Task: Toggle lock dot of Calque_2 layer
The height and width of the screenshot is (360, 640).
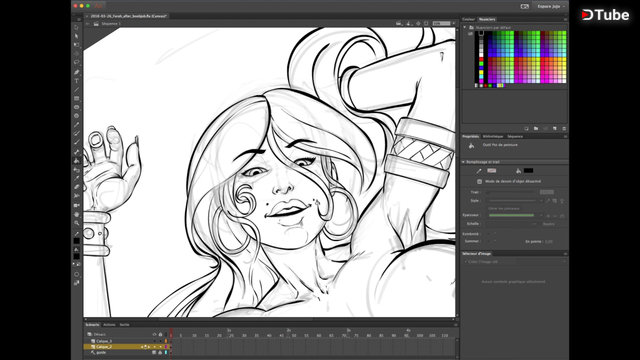Action: (x=160, y=347)
